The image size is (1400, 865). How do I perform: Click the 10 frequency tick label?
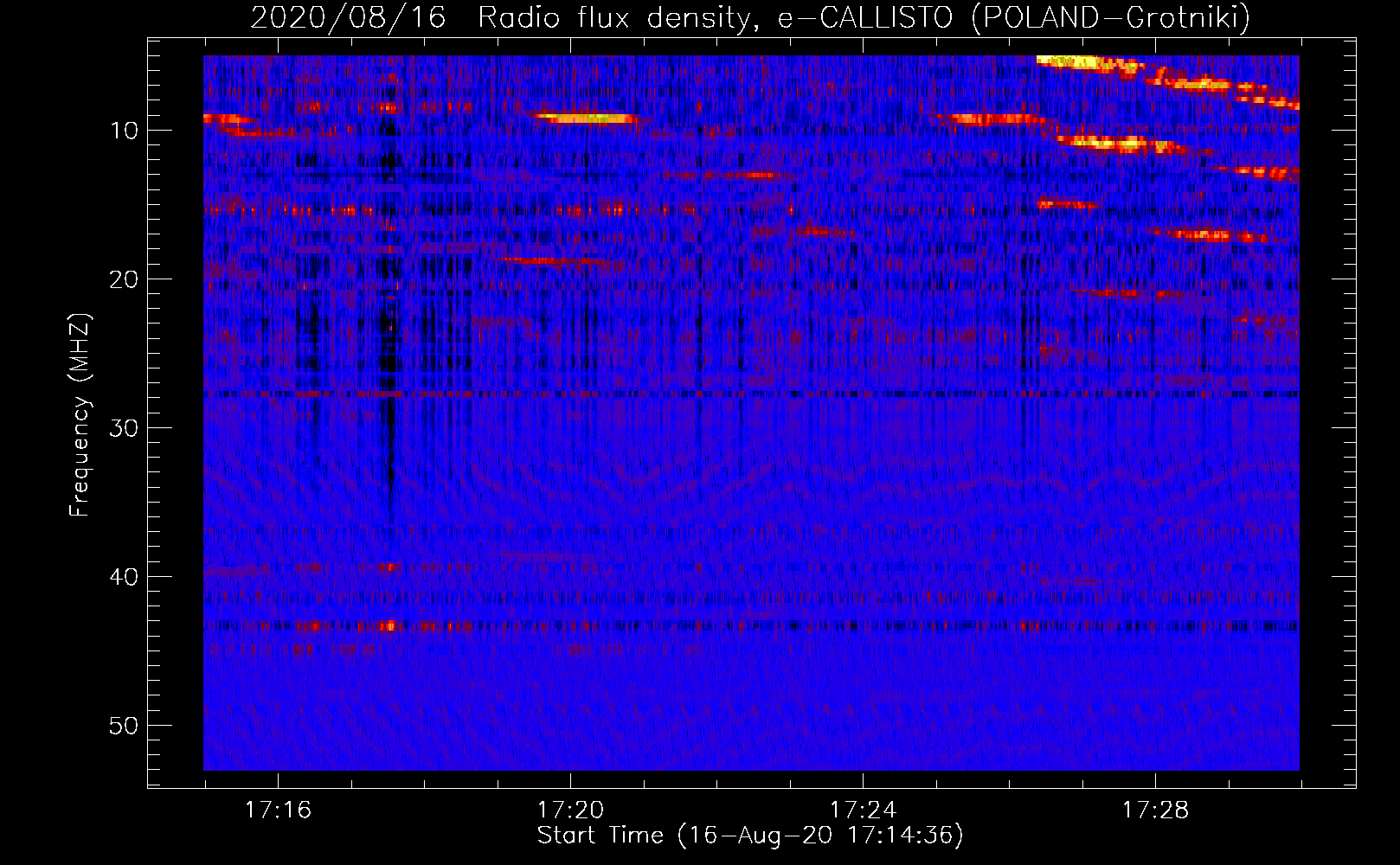(x=125, y=131)
